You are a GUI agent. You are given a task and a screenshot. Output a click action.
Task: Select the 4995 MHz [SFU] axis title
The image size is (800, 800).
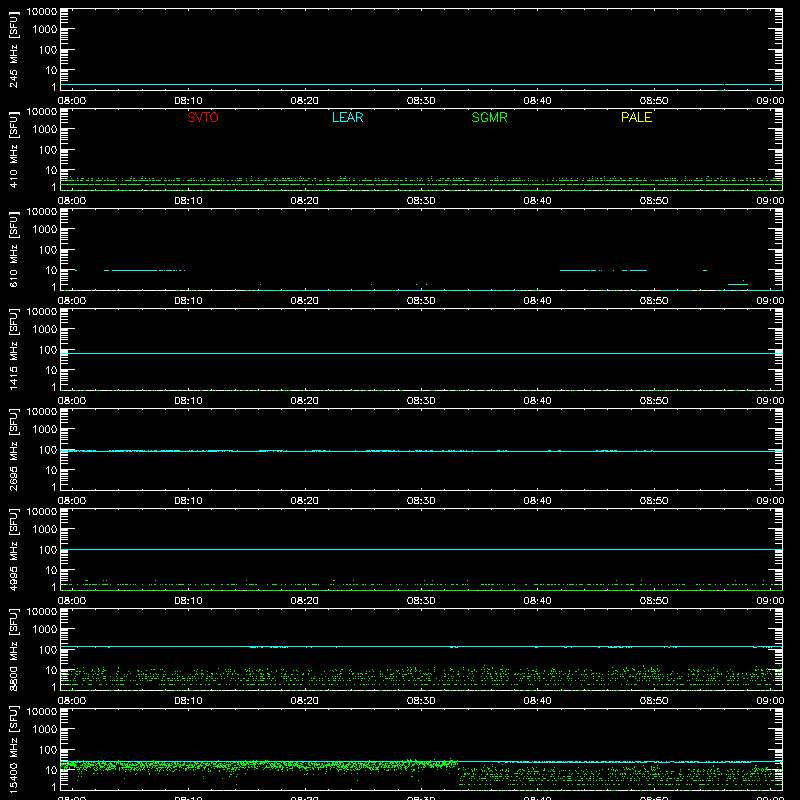pyautogui.click(x=14, y=550)
